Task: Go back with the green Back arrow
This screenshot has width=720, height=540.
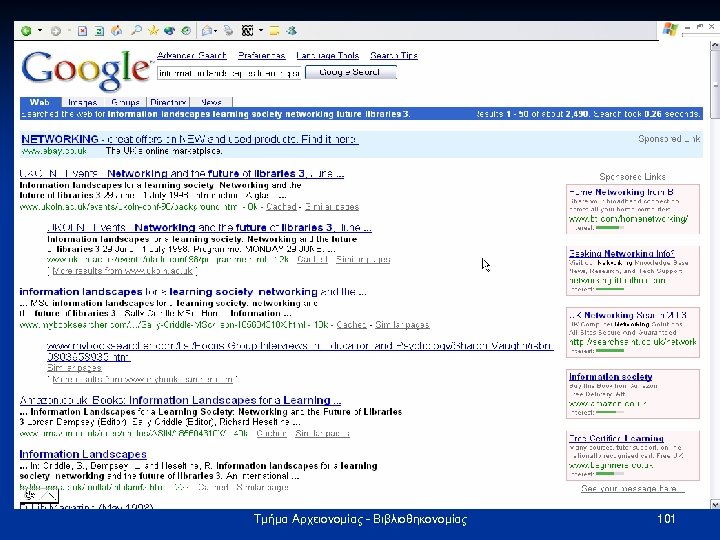Action: (26, 31)
